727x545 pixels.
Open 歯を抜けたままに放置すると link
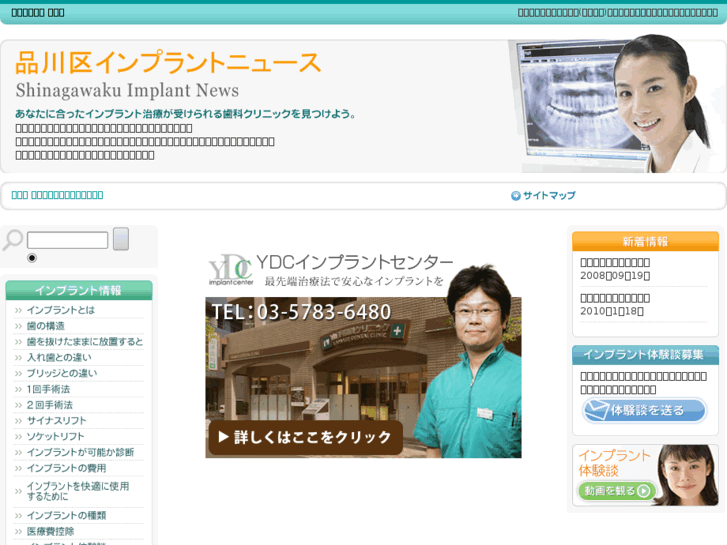pyautogui.click(x=85, y=342)
